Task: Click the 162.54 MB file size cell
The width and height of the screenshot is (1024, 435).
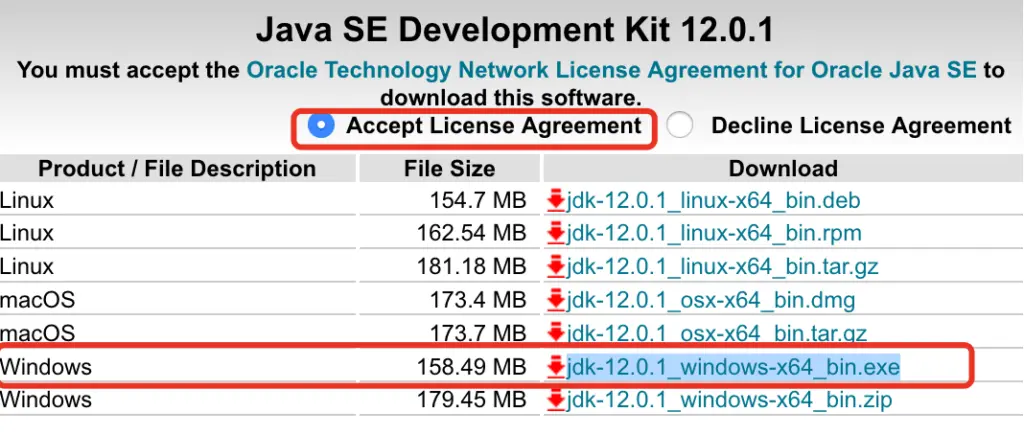Action: coord(472,234)
